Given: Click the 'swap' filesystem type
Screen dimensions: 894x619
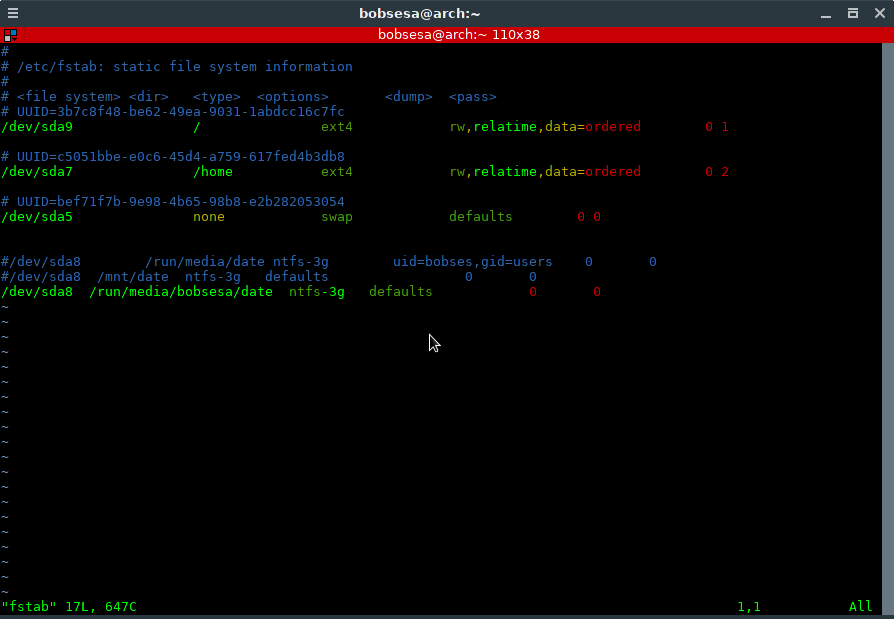Looking at the screenshot, I should [x=336, y=217].
